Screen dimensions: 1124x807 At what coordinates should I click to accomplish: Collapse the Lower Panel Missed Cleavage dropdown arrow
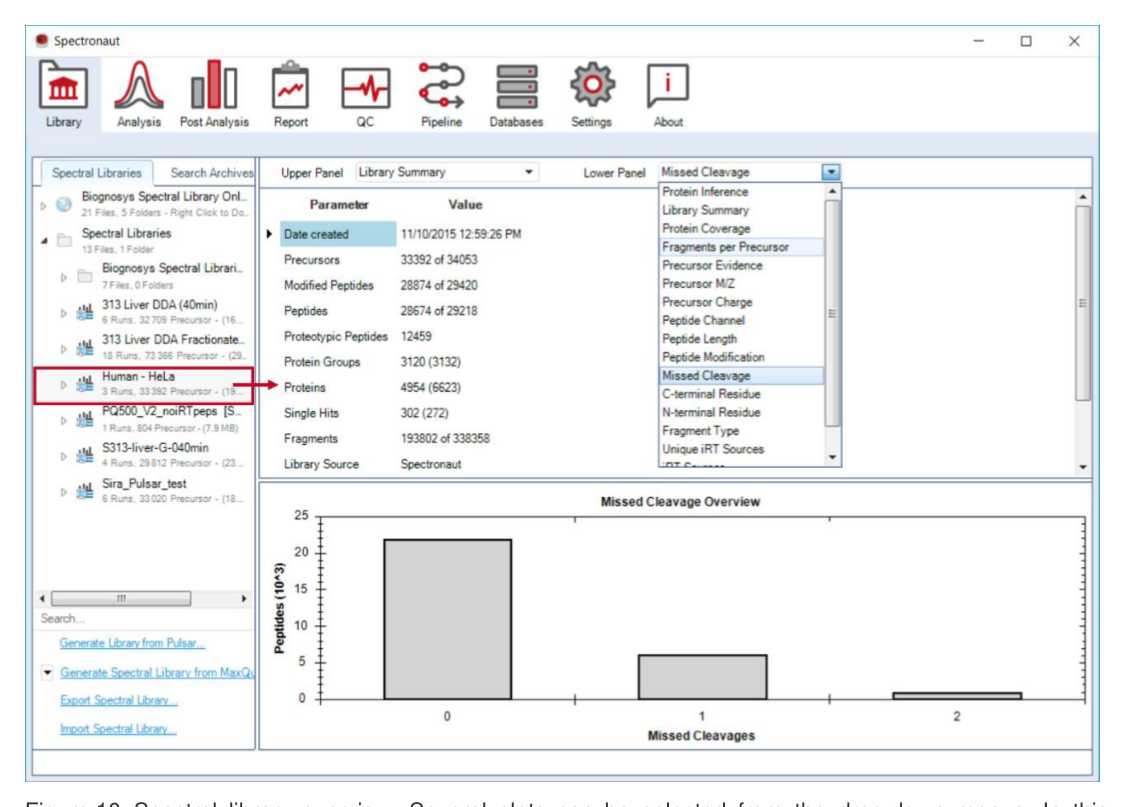pyautogui.click(x=831, y=172)
